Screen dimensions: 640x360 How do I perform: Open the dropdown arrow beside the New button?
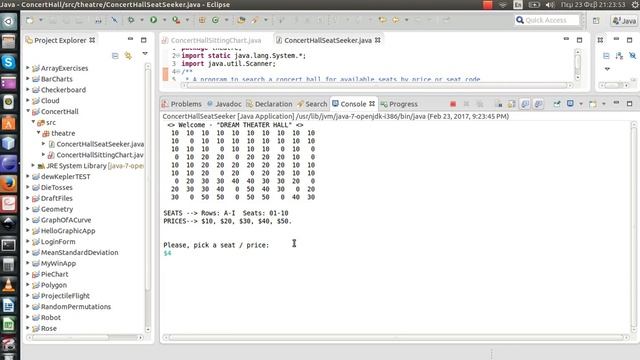(40, 20)
